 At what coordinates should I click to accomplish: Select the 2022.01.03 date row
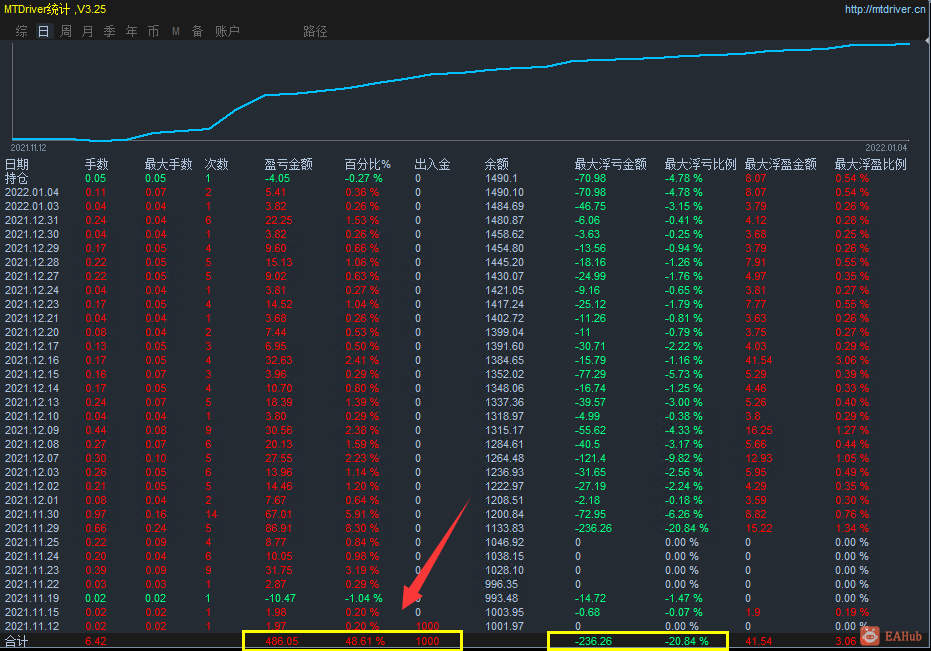(x=32, y=206)
